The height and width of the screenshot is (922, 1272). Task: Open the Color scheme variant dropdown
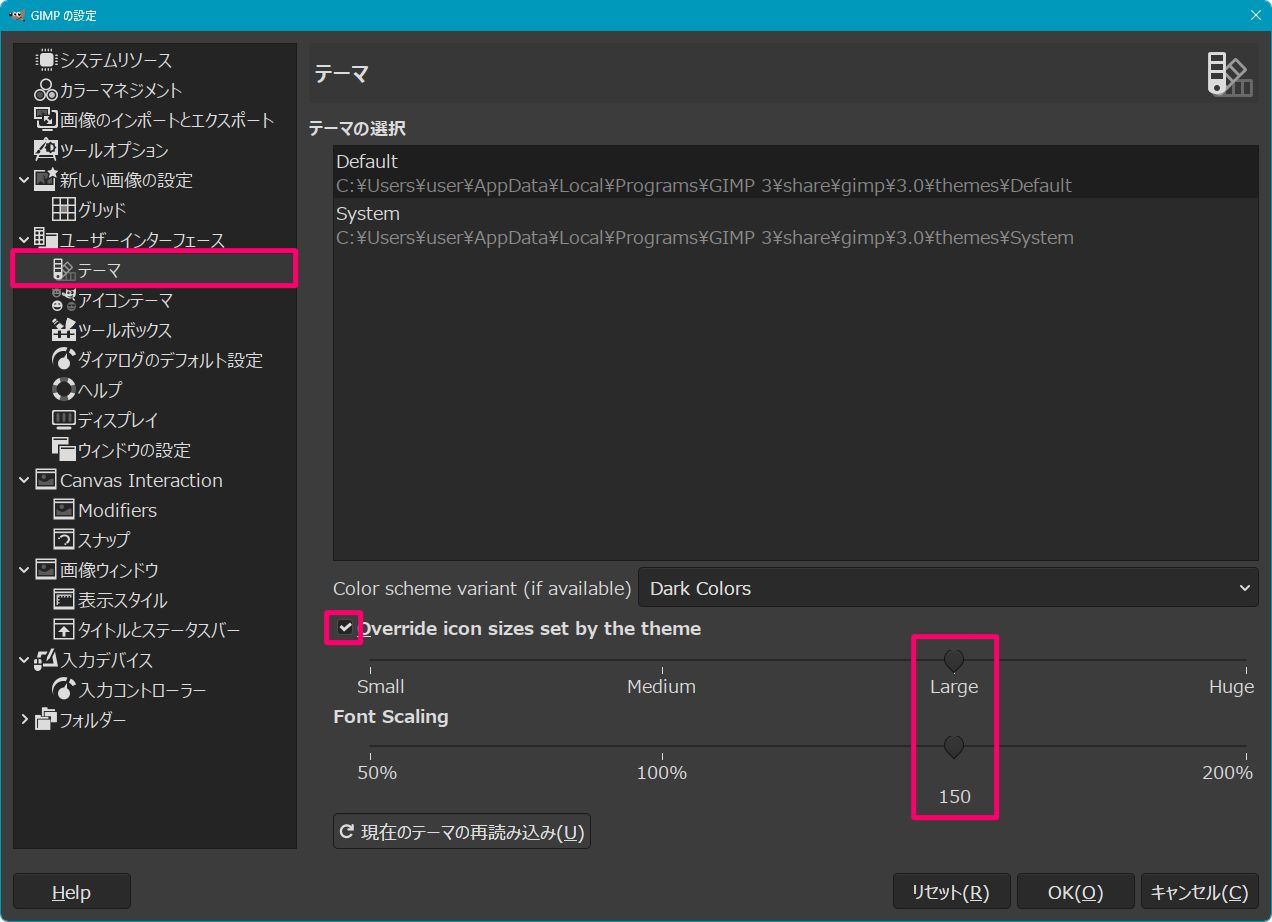[948, 588]
